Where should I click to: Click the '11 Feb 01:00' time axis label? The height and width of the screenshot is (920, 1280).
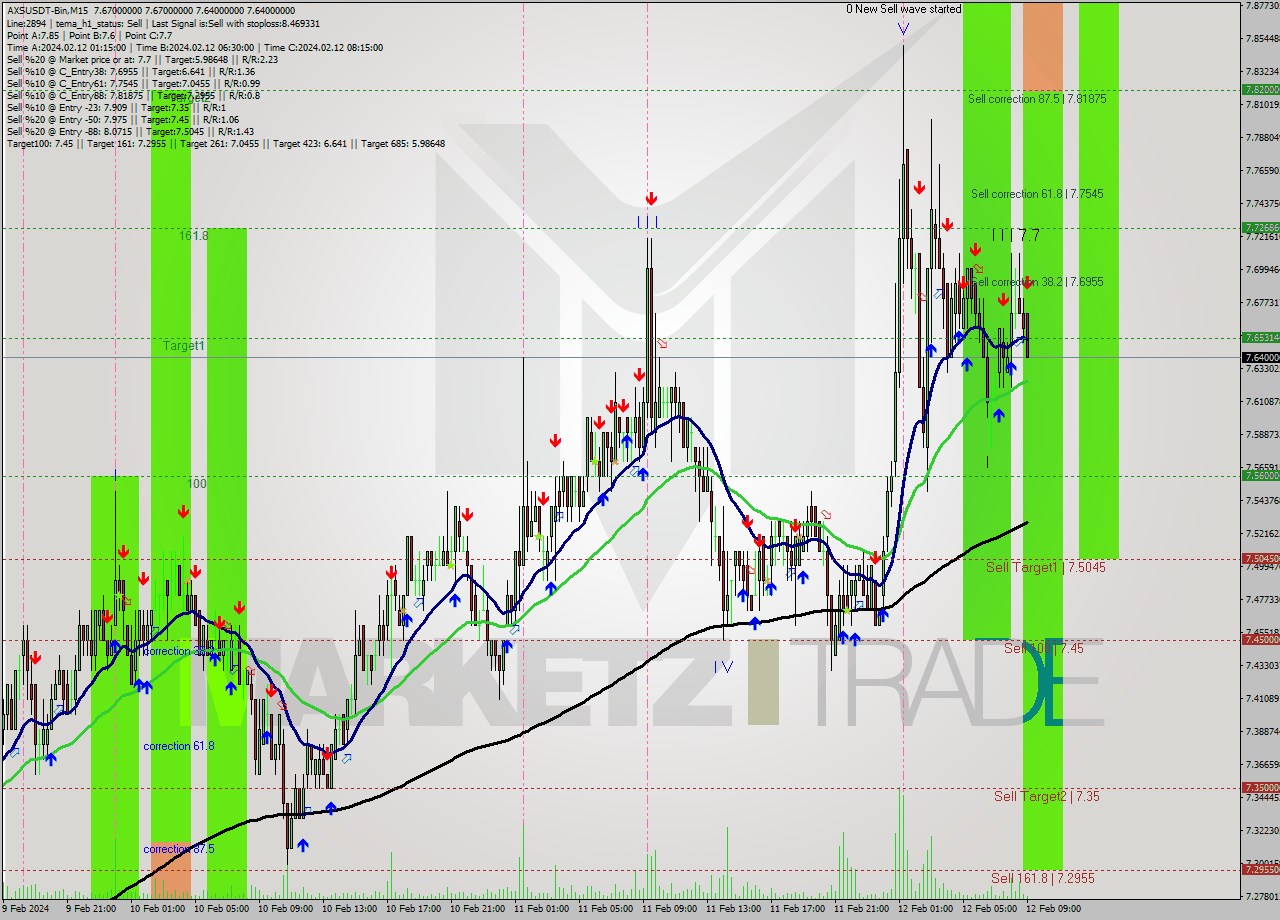(541, 909)
